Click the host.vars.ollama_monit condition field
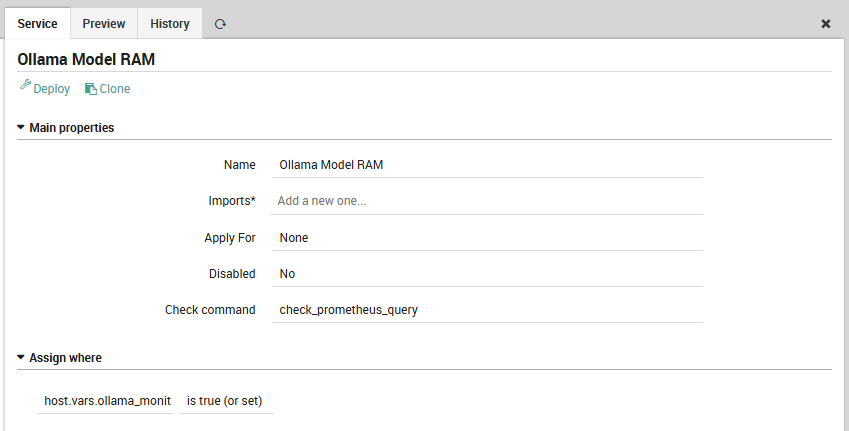849x431 pixels. [107, 400]
